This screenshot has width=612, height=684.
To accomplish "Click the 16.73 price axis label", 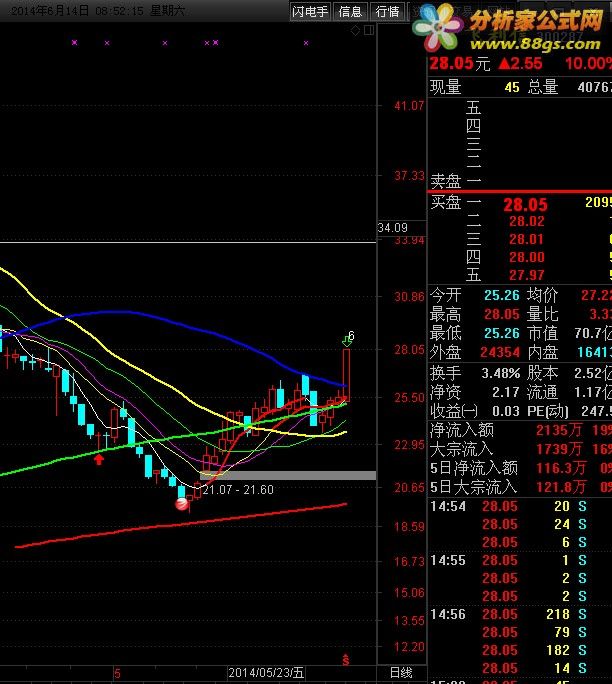I will [x=409, y=561].
